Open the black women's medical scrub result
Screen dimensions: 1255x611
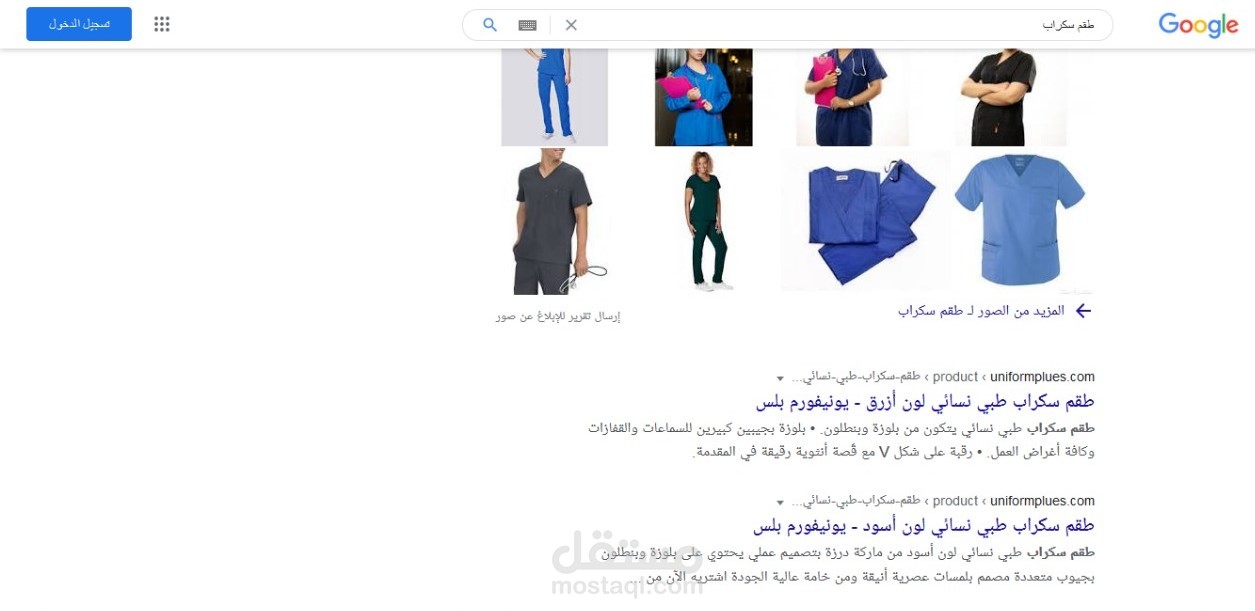pyautogui.click(x=924, y=525)
